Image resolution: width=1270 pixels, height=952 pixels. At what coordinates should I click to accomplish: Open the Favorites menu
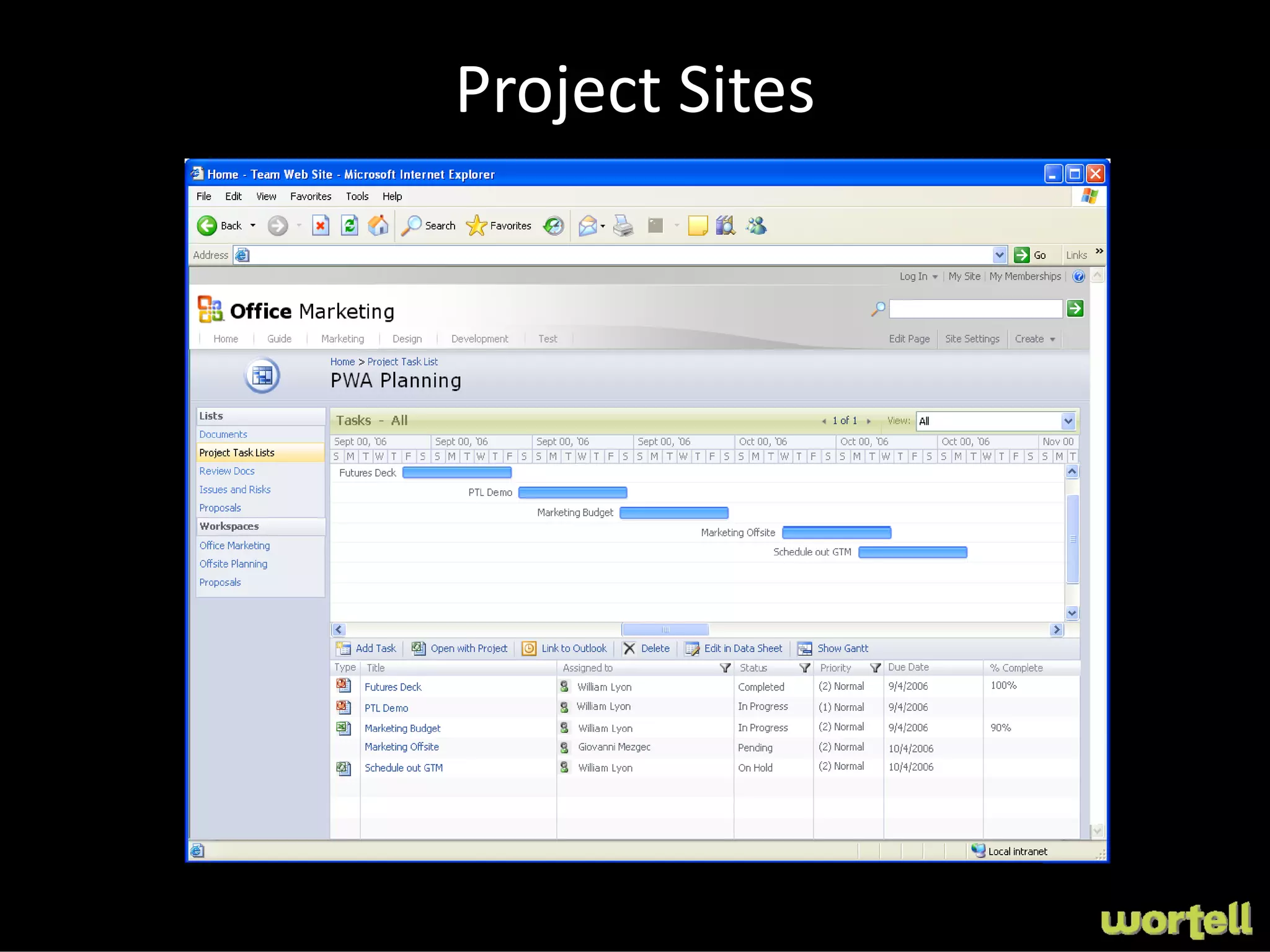point(310,196)
